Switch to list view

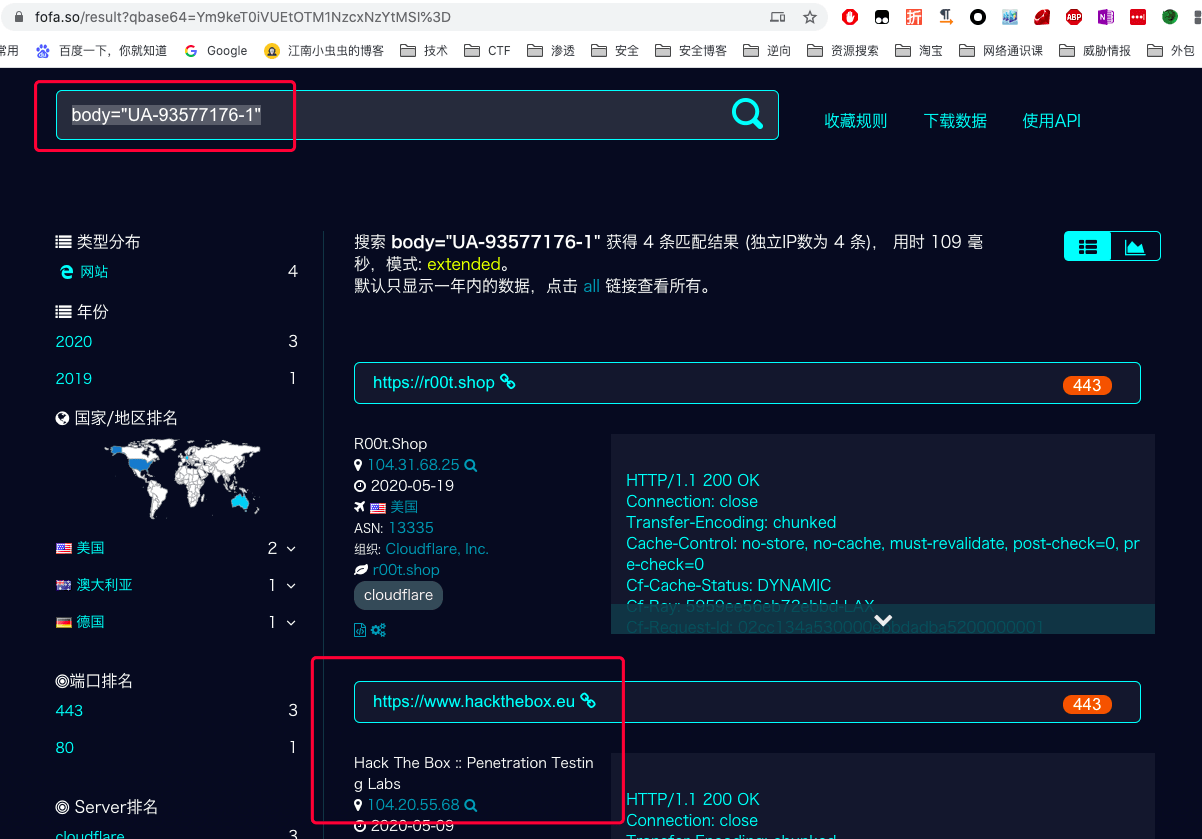[x=1088, y=246]
